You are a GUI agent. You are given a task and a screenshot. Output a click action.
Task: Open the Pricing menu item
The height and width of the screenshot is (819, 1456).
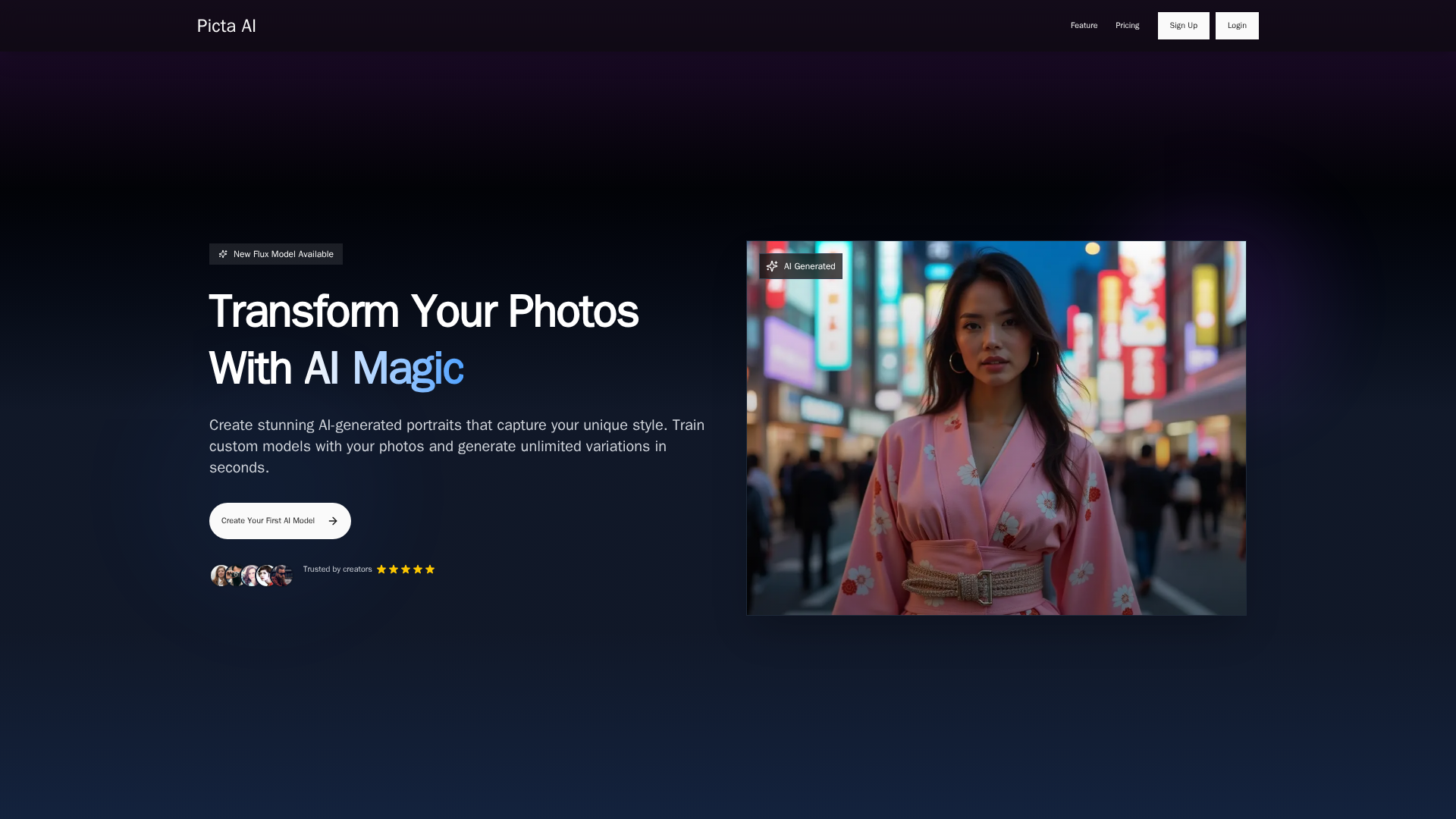pyautogui.click(x=1127, y=25)
